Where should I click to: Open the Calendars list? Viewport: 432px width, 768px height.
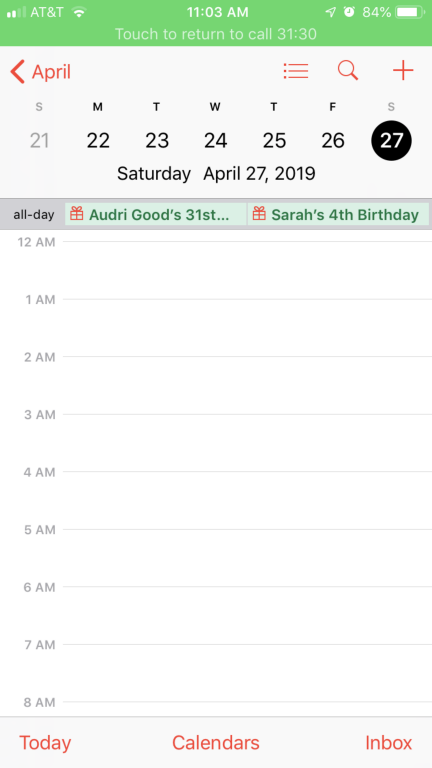216,743
